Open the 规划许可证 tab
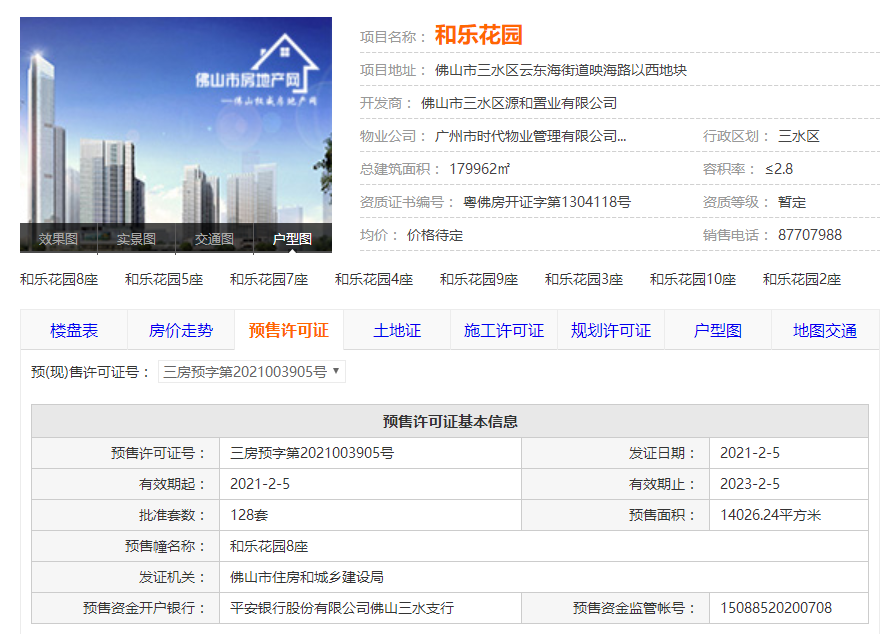 611,330
